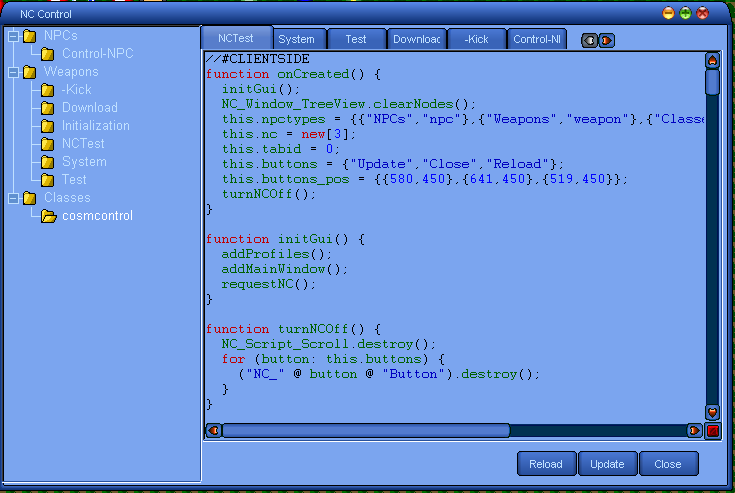Click the horizontal scrollbar thumb
Screen dimensions: 735x493
click(x=365, y=431)
